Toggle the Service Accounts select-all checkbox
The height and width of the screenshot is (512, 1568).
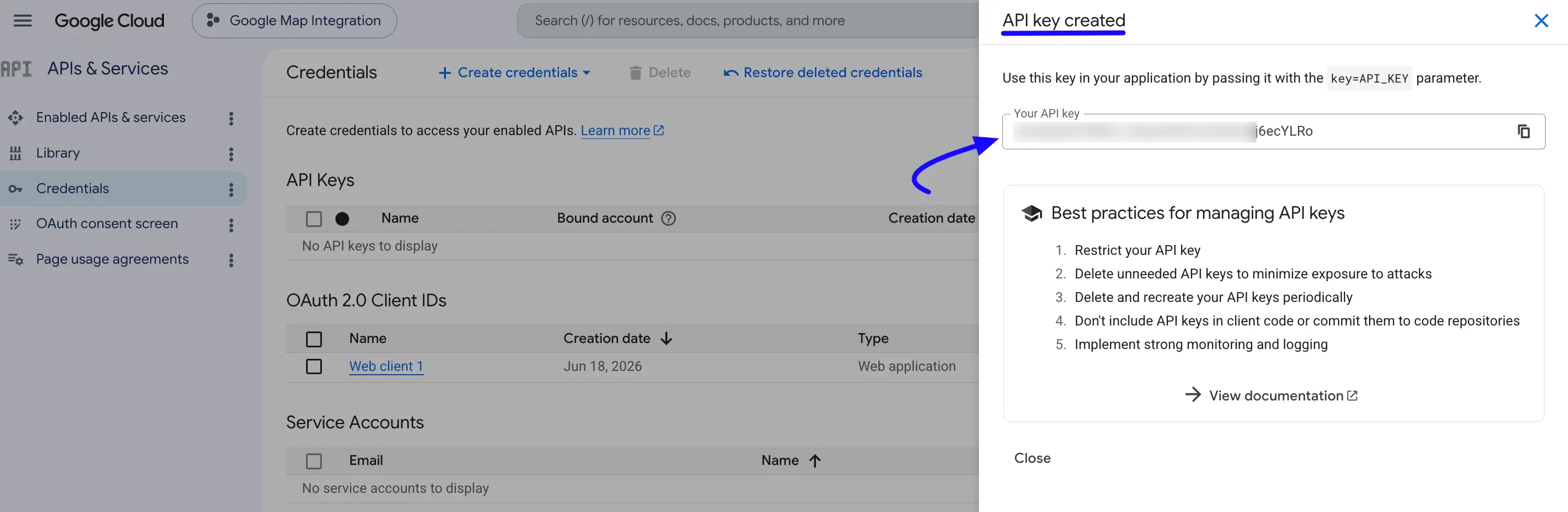[x=314, y=461]
